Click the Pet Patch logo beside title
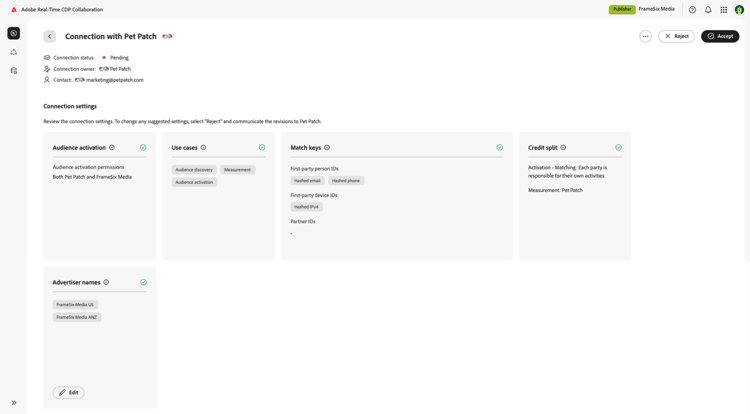750x414 pixels. click(167, 36)
